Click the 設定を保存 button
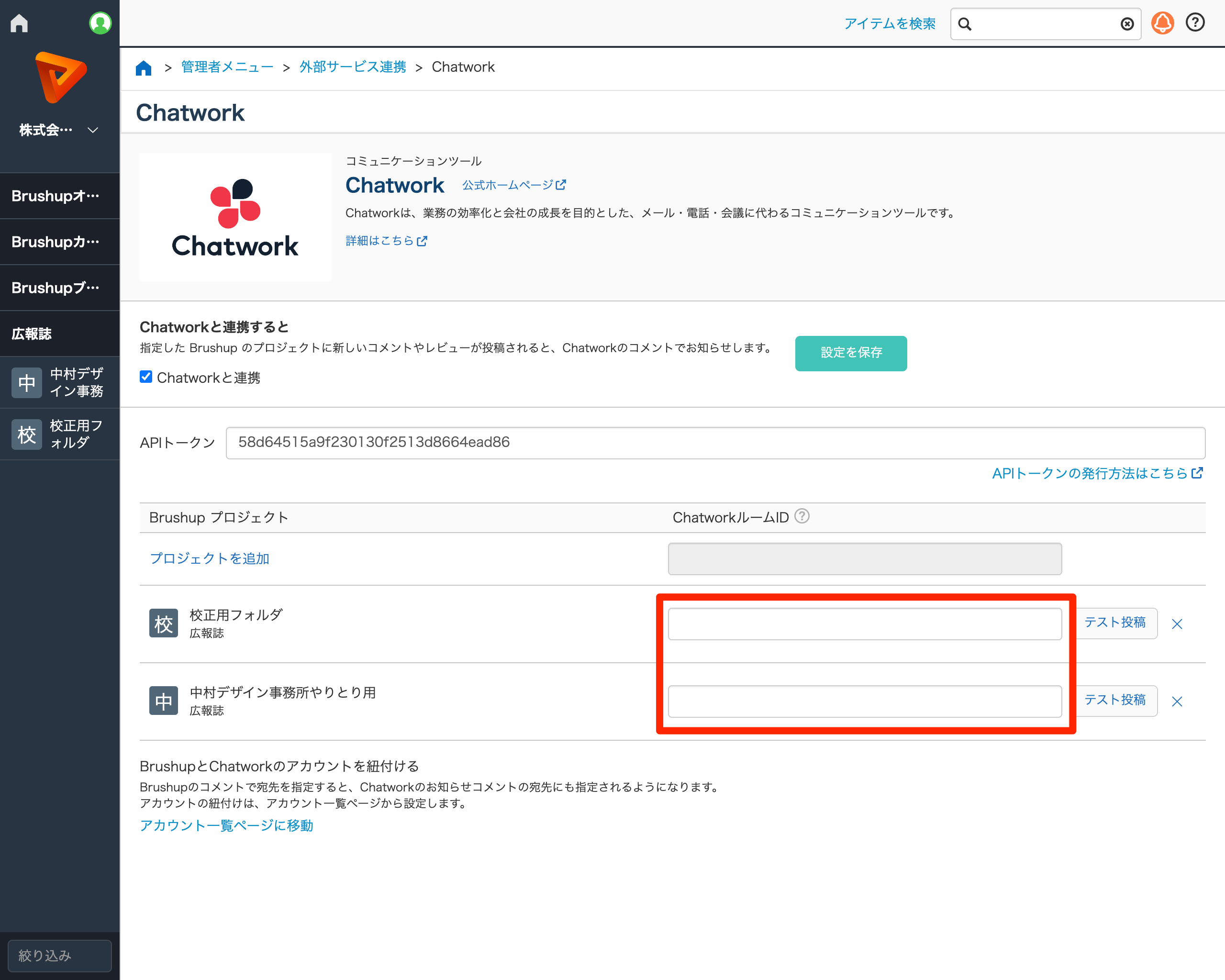Screen dimensions: 1225x980 pyautogui.click(x=851, y=353)
